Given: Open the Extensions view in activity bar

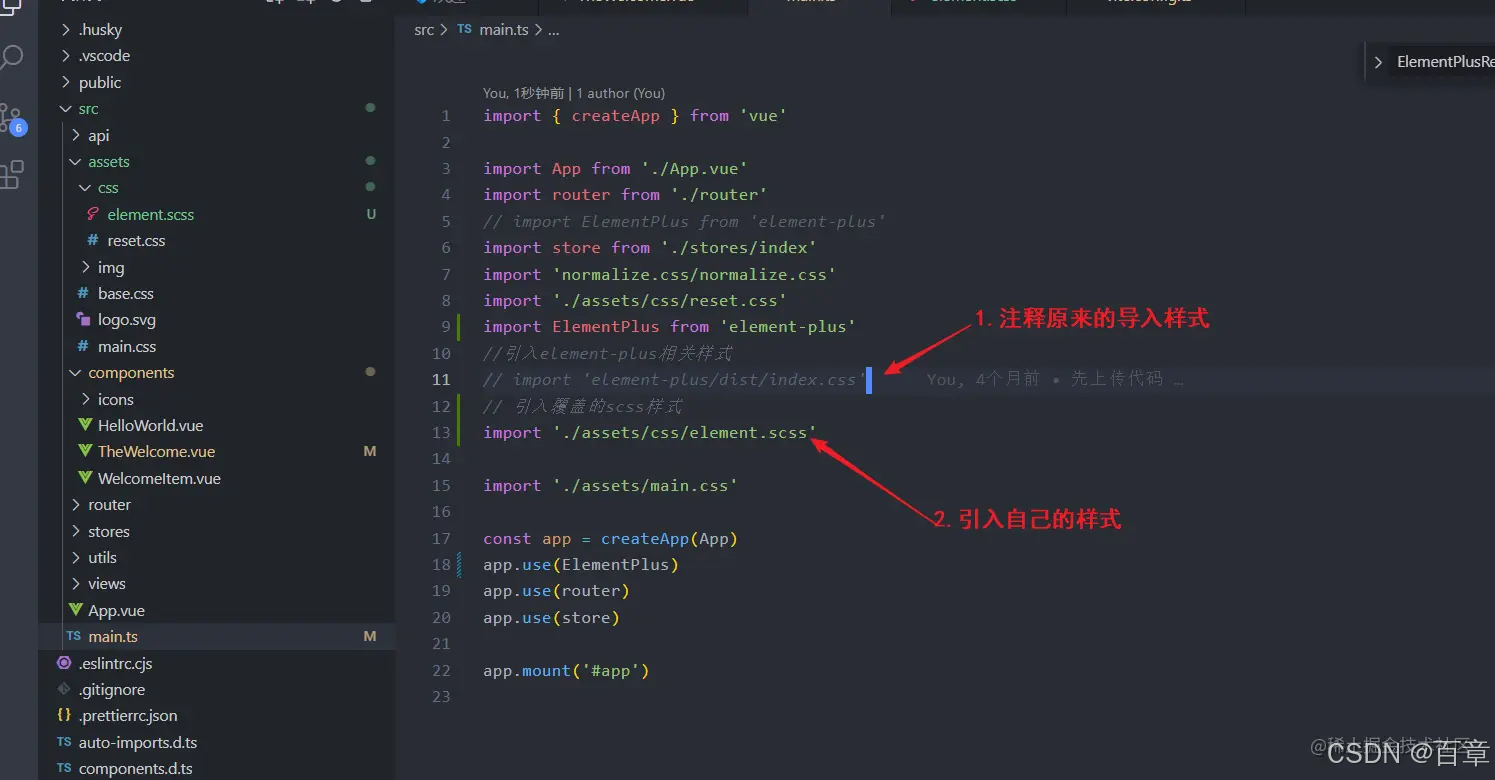Looking at the screenshot, I should click(x=11, y=175).
